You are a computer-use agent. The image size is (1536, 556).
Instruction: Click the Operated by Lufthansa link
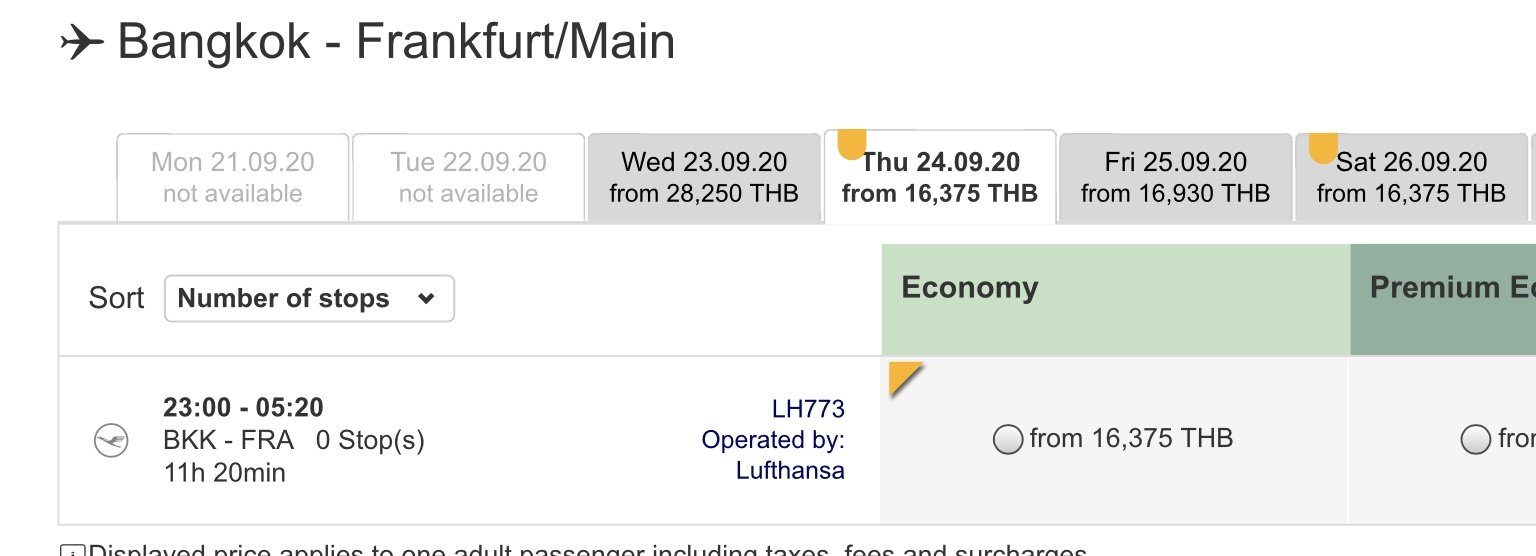click(x=773, y=455)
